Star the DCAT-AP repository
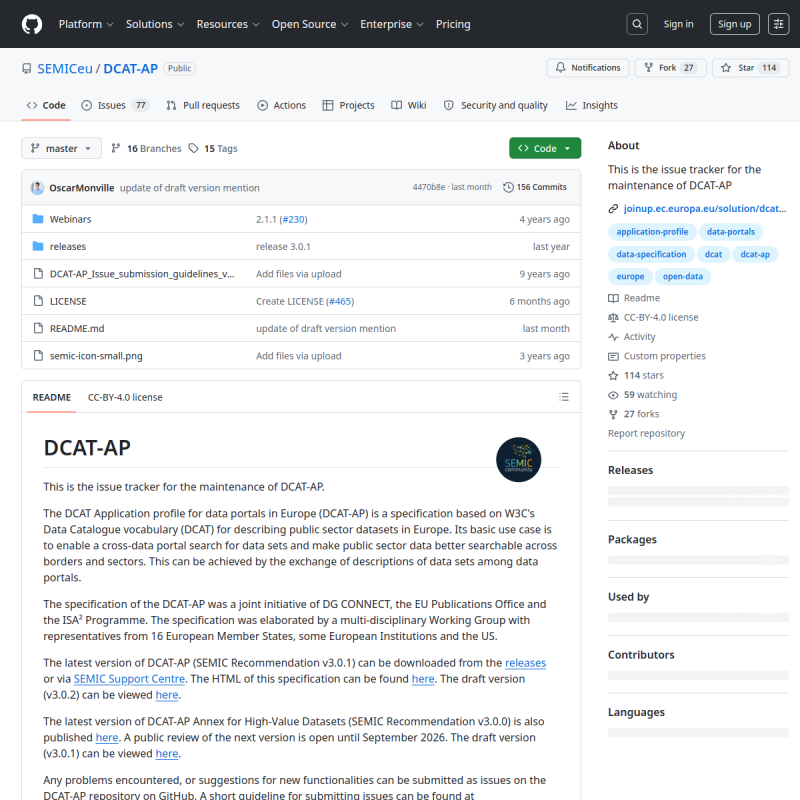The width and height of the screenshot is (800, 800). click(751, 68)
